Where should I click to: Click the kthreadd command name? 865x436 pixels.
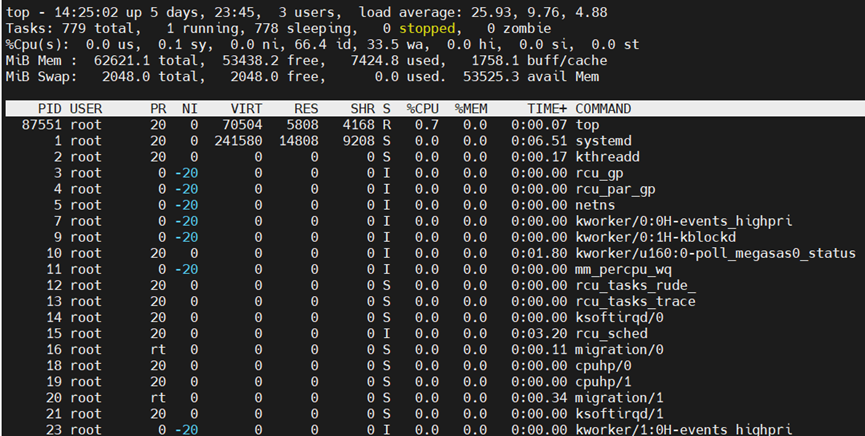(x=607, y=157)
